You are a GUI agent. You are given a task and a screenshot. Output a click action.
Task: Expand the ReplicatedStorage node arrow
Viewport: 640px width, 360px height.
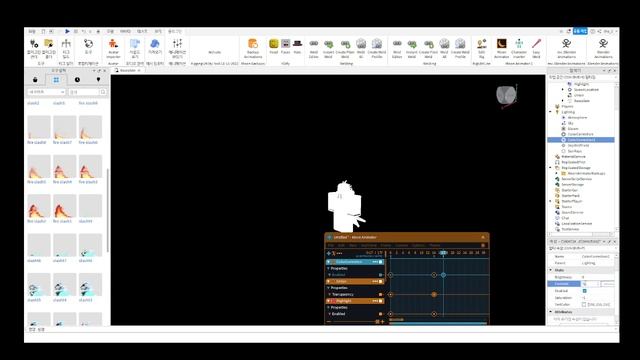tap(551, 168)
